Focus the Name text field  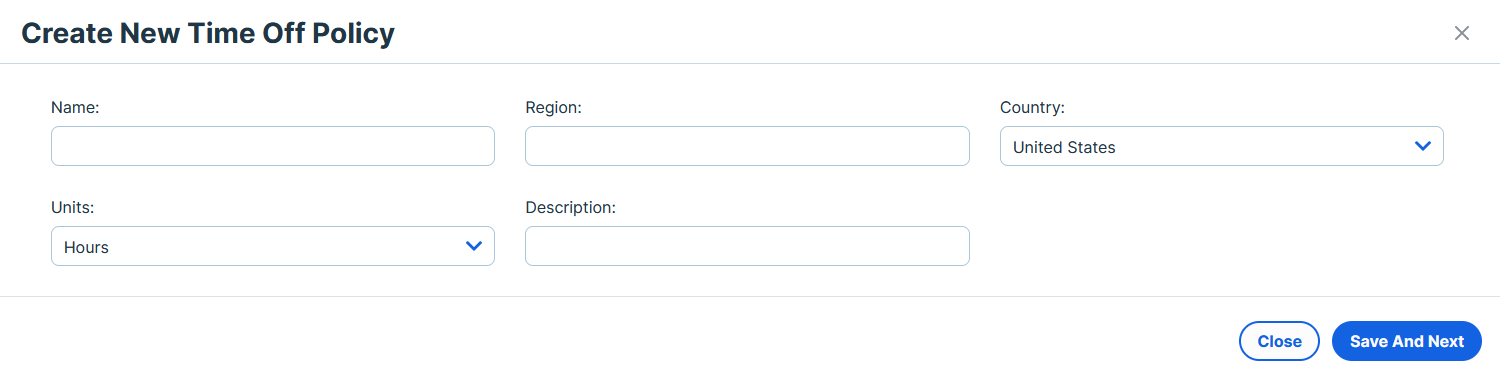coord(273,146)
